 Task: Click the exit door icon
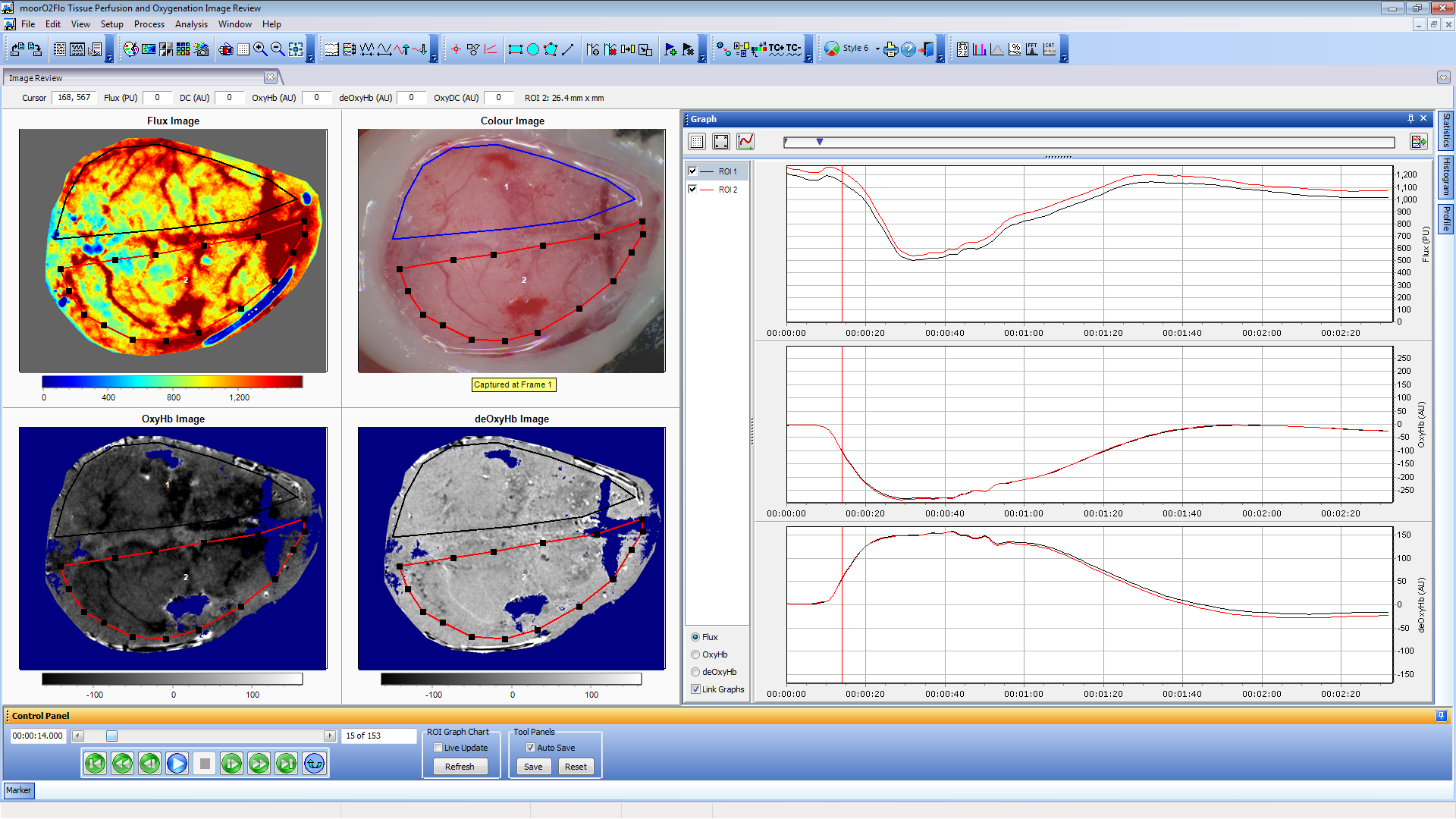tap(926, 49)
